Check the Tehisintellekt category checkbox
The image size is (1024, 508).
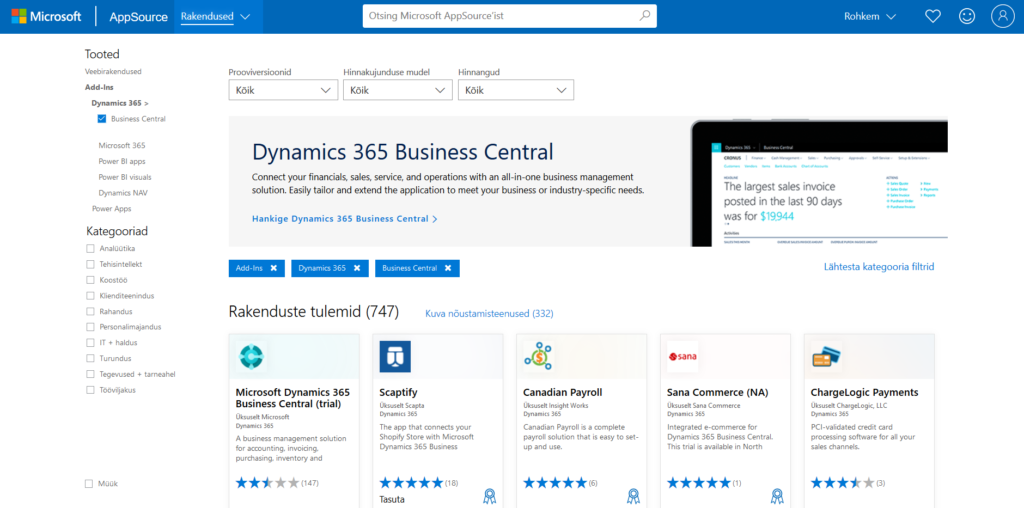point(90,264)
